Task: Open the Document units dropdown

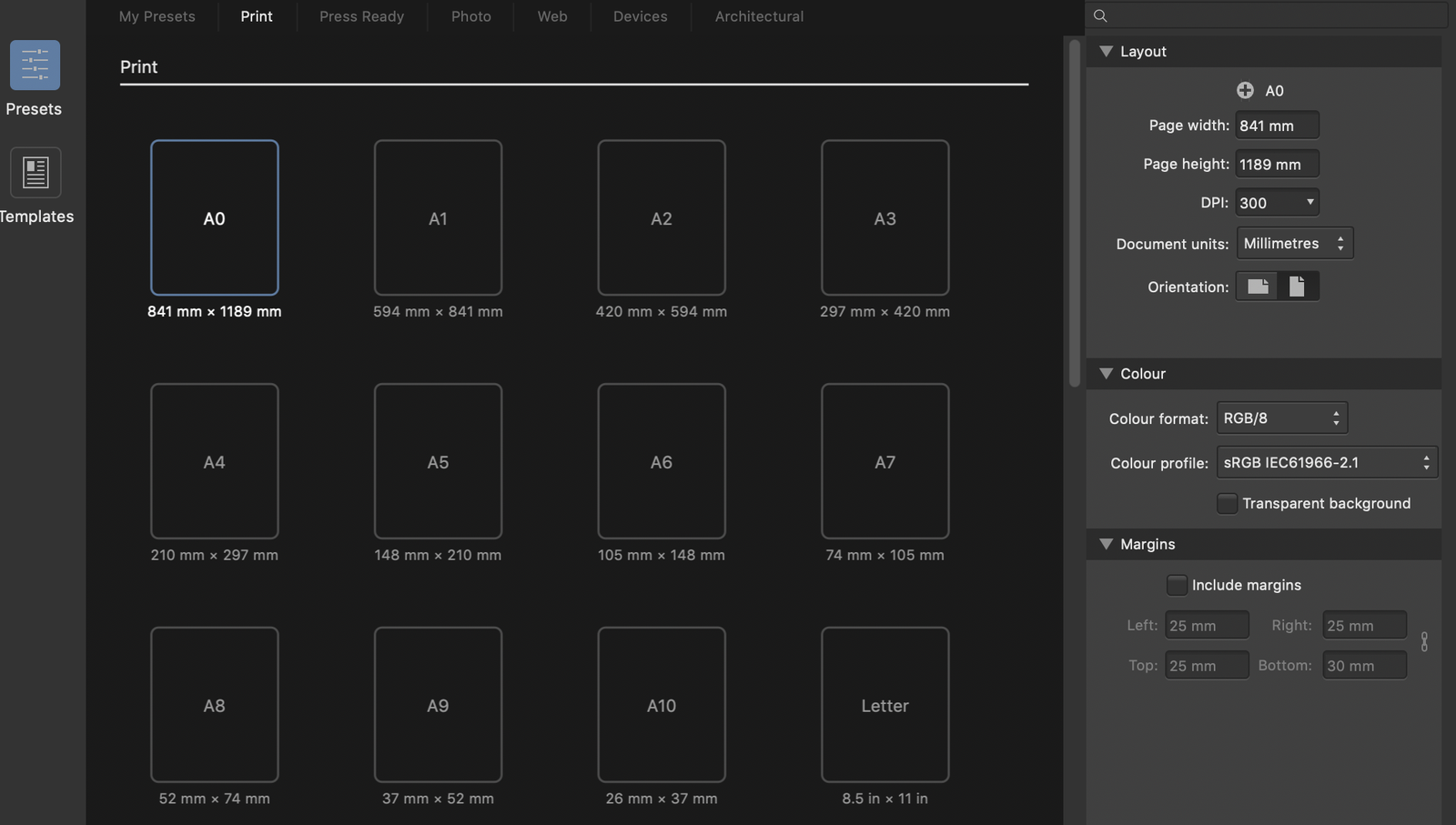Action: click(x=1294, y=244)
